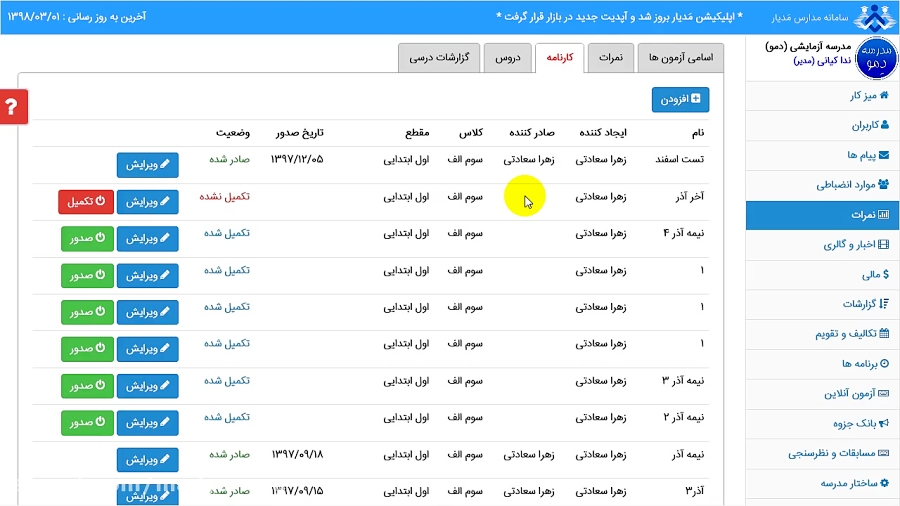Click the user name ندا کیانی (مدیر)

click(x=822, y=60)
